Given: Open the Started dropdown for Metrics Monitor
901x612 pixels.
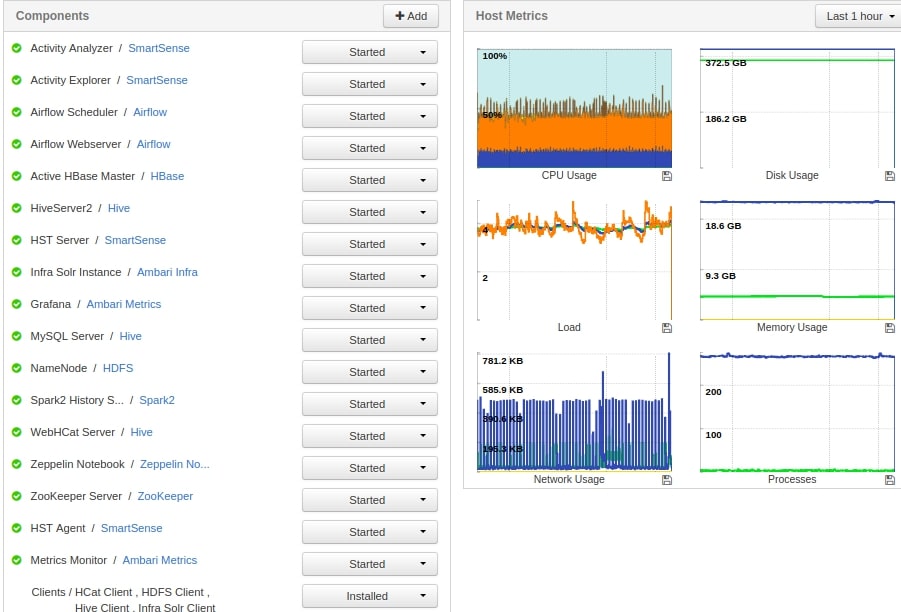Looking at the screenshot, I should (369, 564).
